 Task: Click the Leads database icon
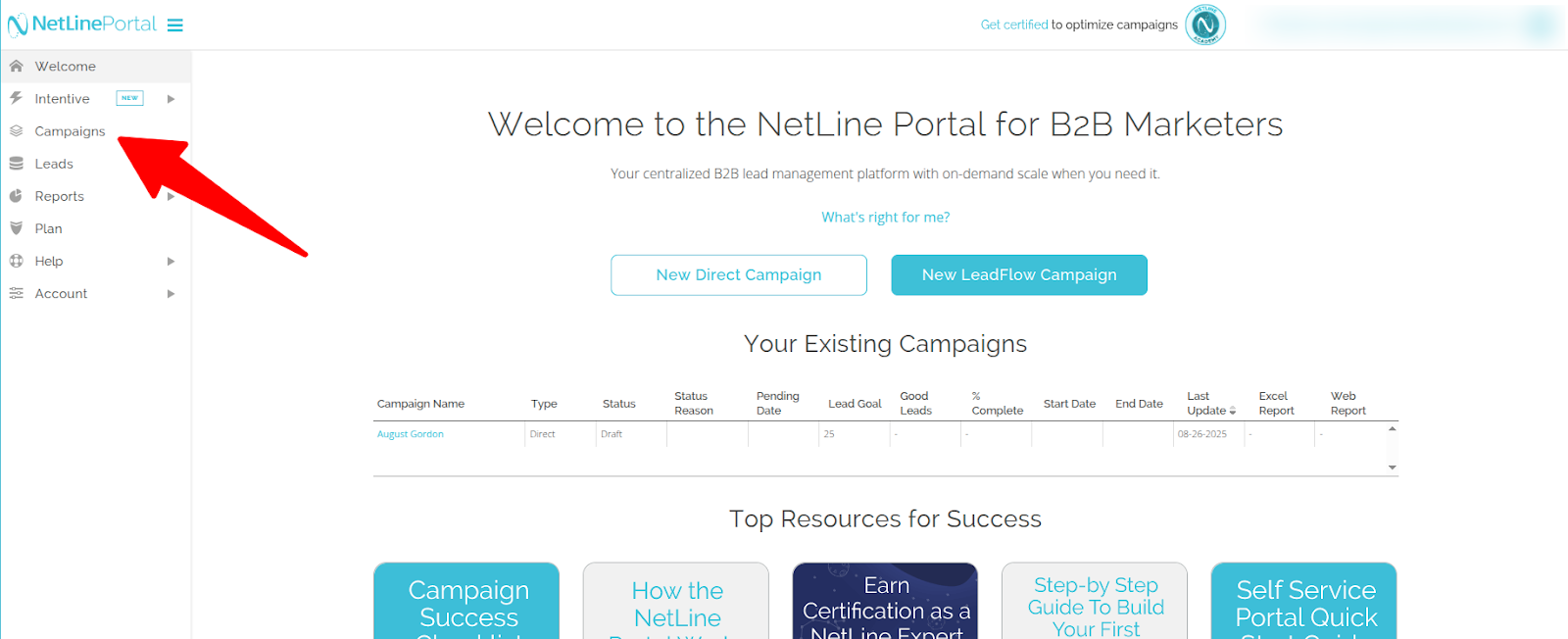(16, 164)
